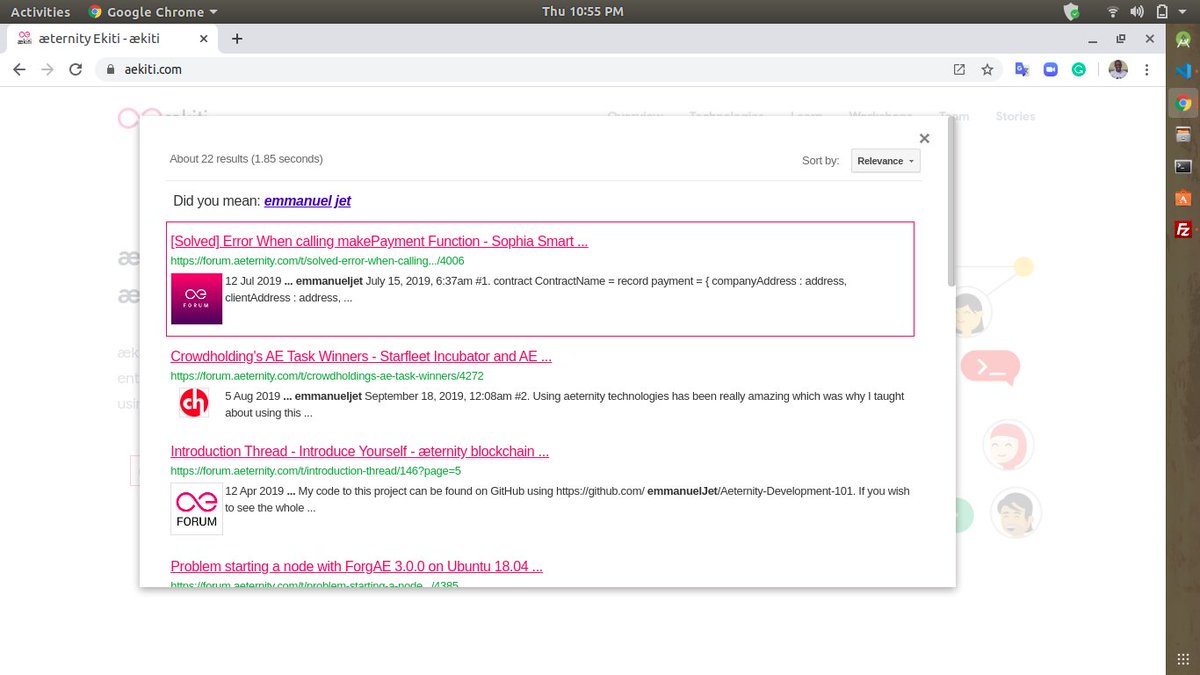This screenshot has height=675, width=1200.
Task: Open a new Chrome tab
Action: click(237, 39)
